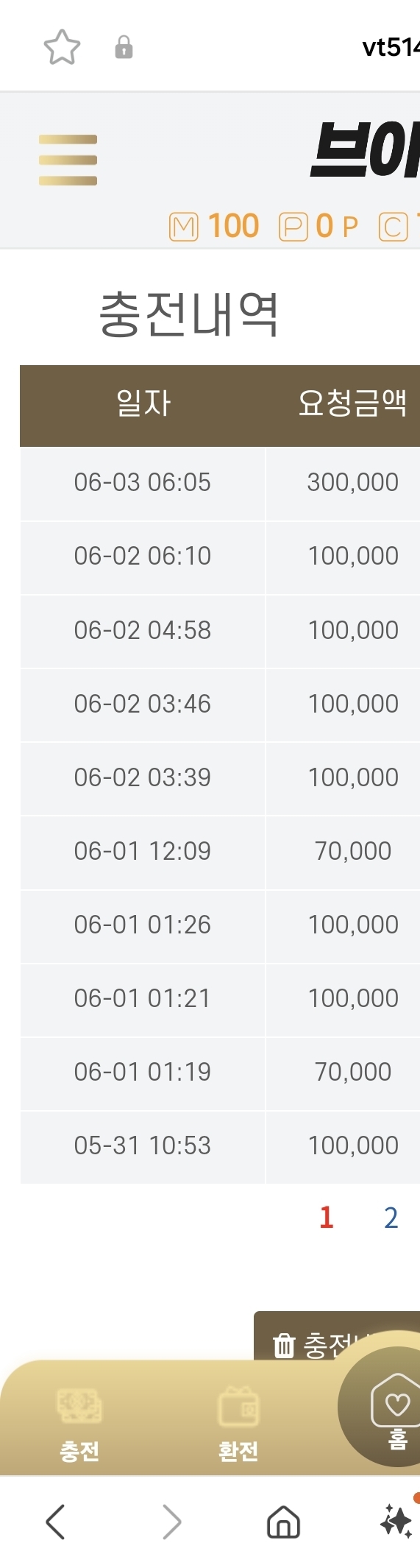Tap the browser back arrow

pos(56,1522)
